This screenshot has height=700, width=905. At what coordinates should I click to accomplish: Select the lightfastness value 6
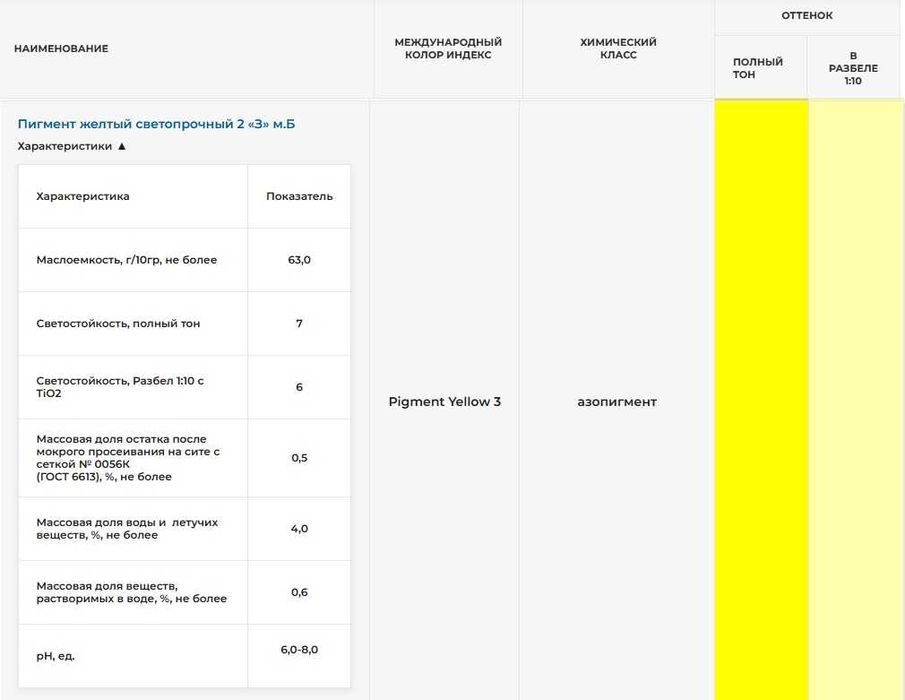coord(299,387)
